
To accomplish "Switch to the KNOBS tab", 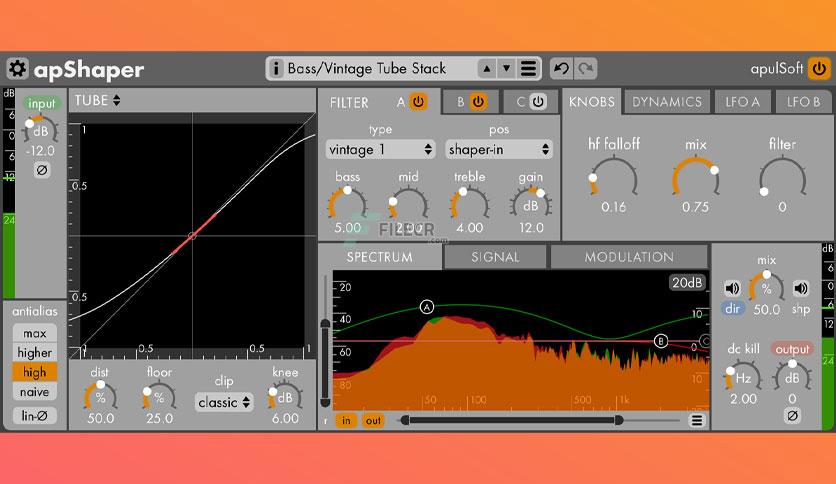I will (591, 102).
